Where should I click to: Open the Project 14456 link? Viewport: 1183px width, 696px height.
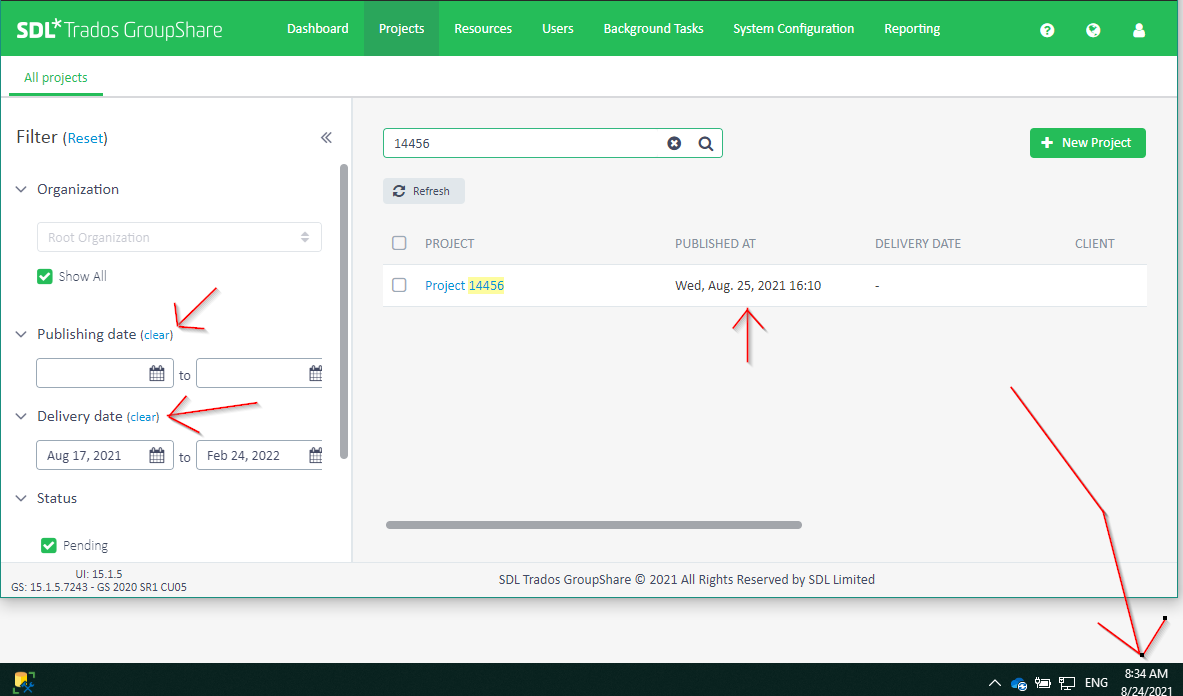click(464, 286)
